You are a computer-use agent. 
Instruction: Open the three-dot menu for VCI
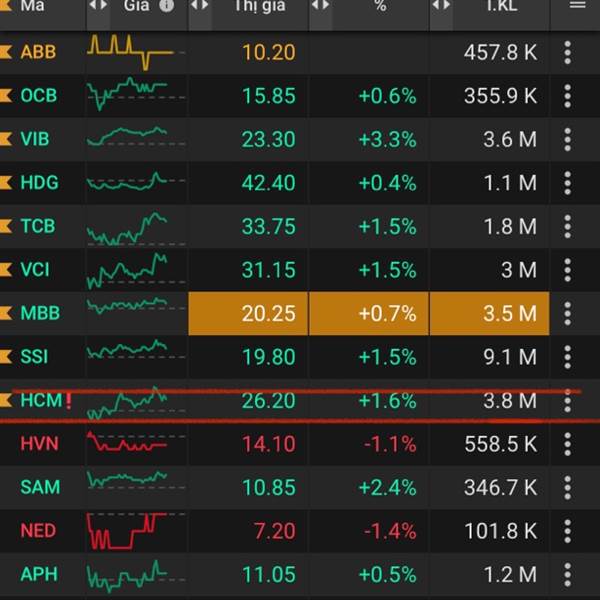coord(567,270)
